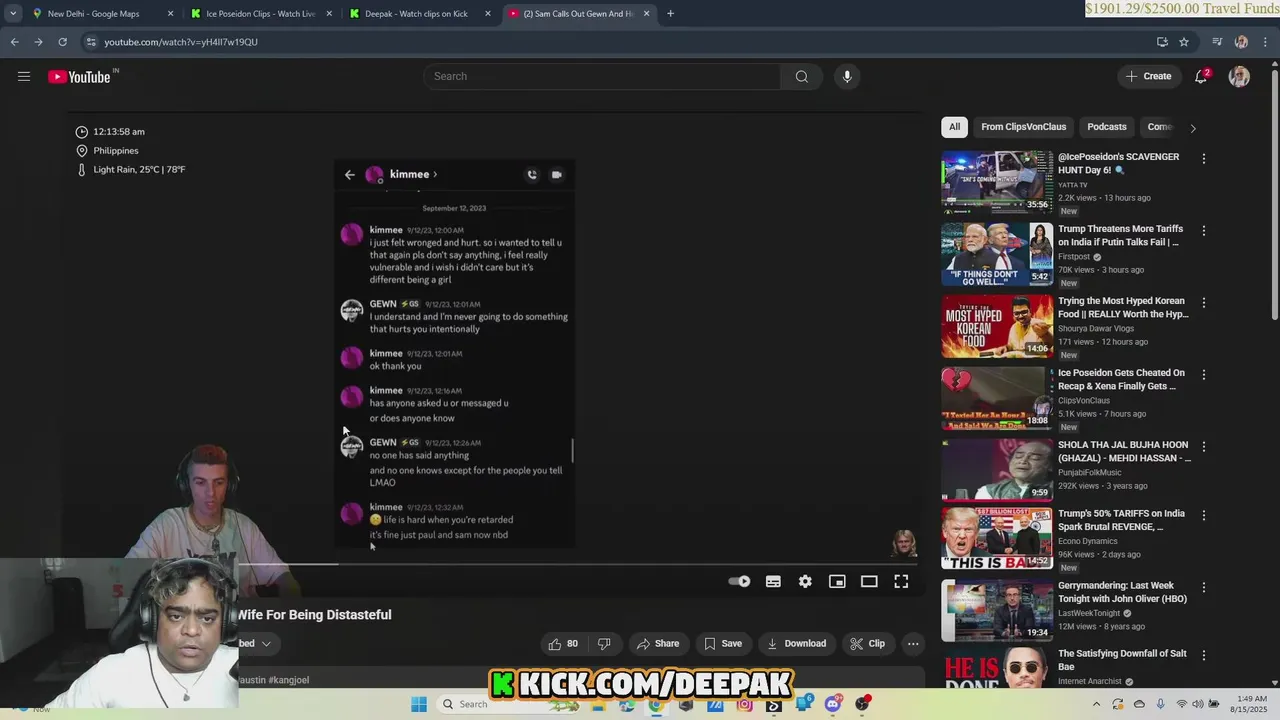Open the ClipsVonClaus channel link under Ice Poseidon video
This screenshot has height=720, width=1280.
tap(1084, 400)
